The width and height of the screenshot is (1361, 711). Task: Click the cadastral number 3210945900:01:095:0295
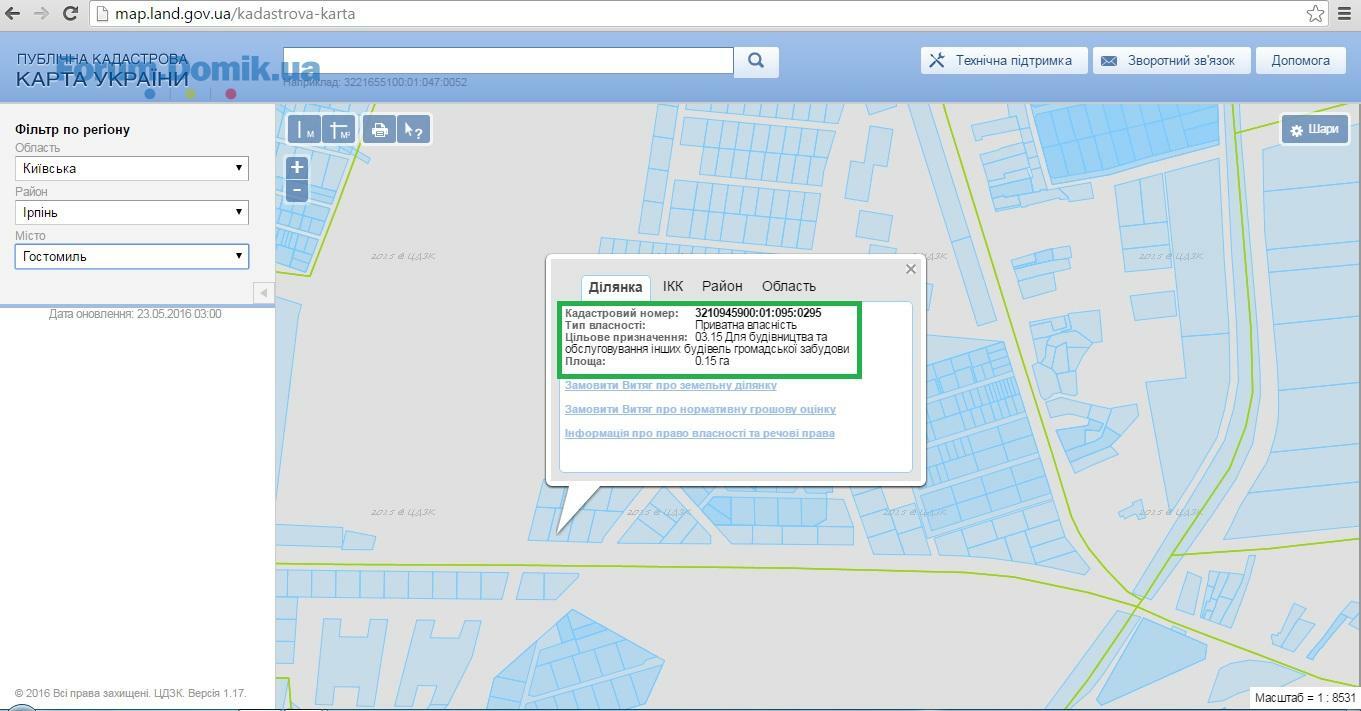758,313
